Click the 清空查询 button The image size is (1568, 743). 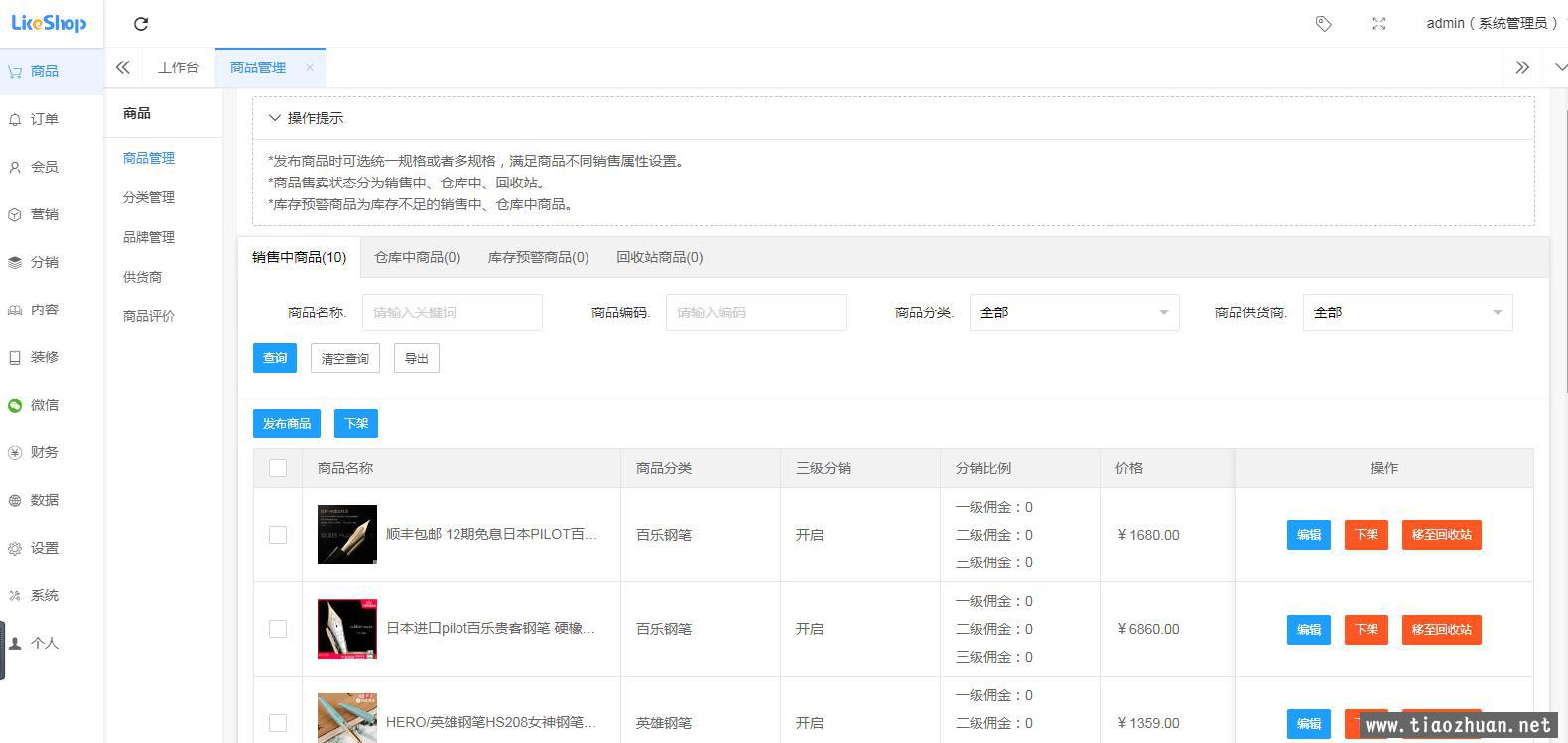pyautogui.click(x=345, y=358)
